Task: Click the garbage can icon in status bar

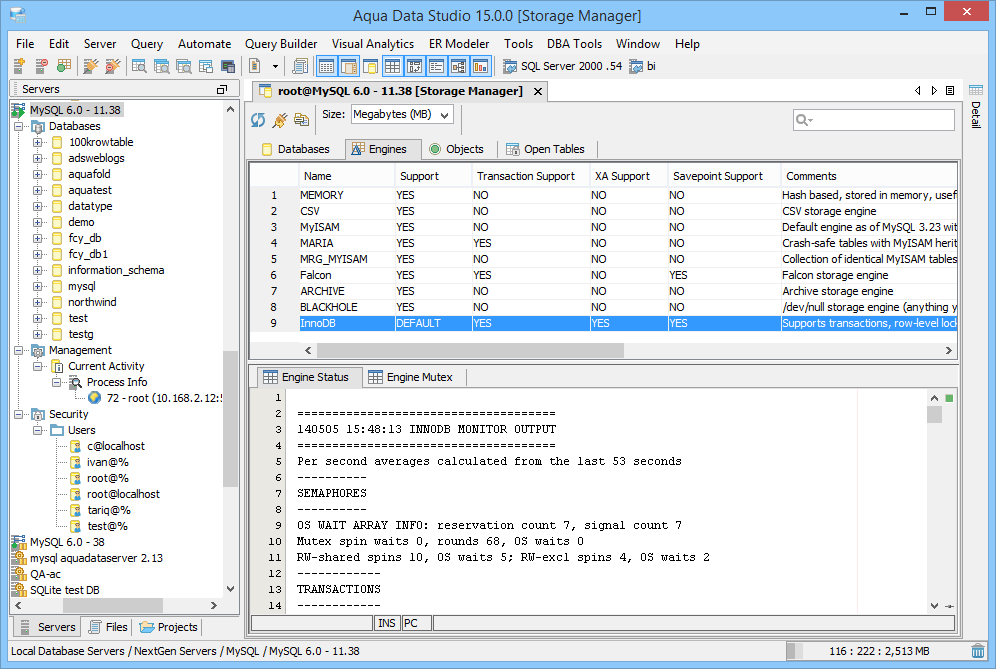Action: point(977,651)
